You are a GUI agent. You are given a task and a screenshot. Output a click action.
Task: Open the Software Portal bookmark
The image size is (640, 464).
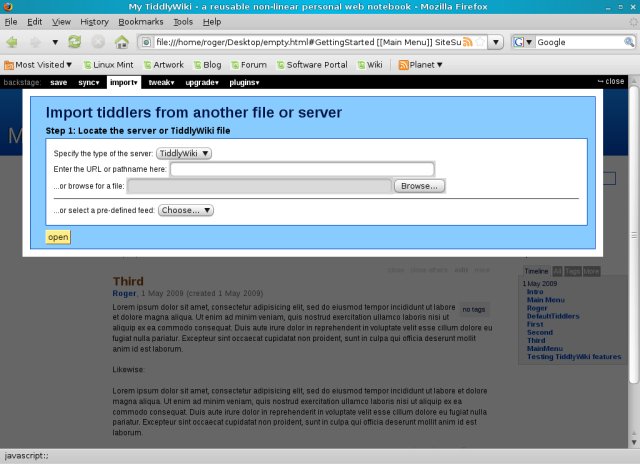[310, 64]
